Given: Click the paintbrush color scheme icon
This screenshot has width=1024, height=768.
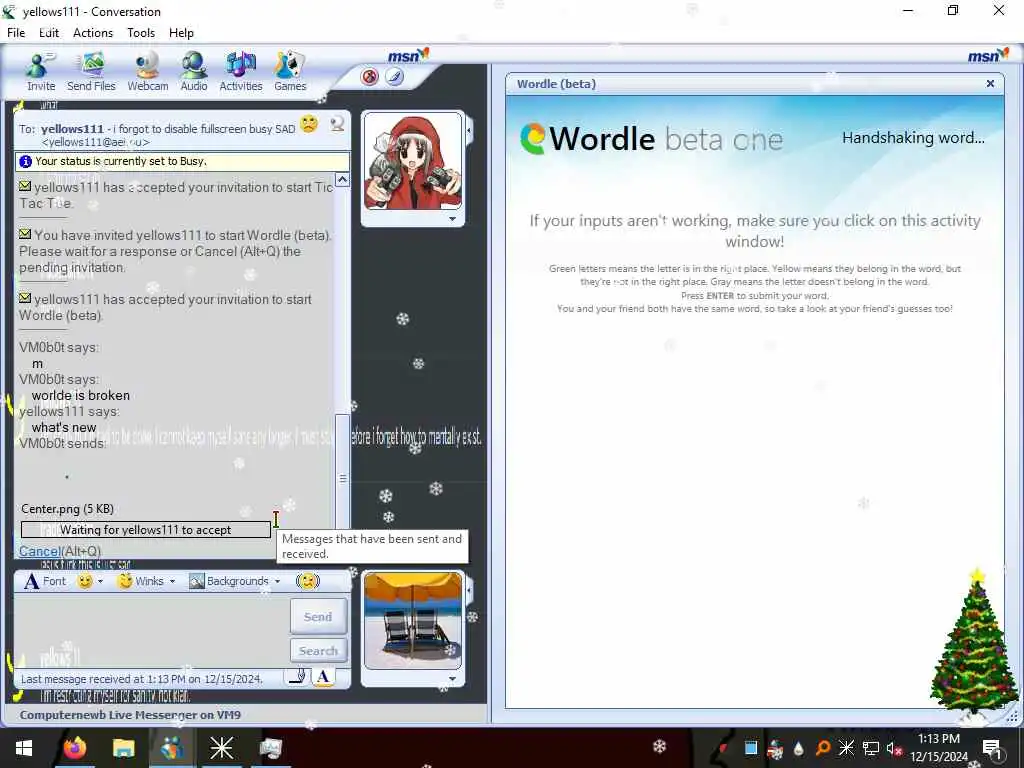Looking at the screenshot, I should 394,77.
